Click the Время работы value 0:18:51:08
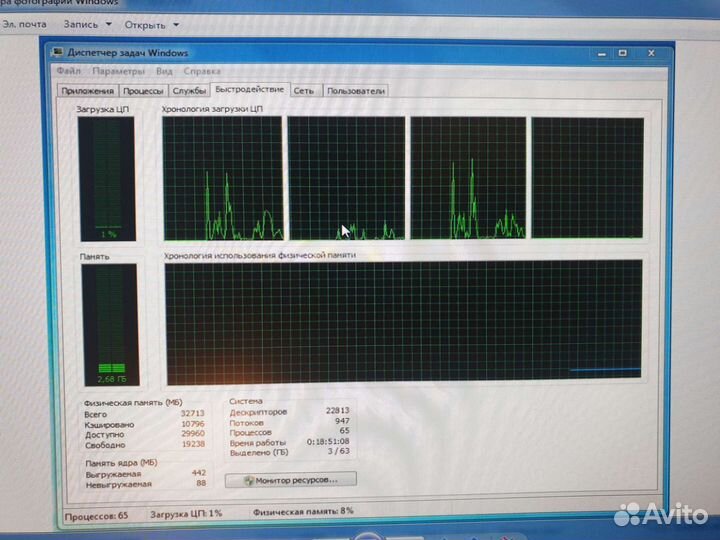720x540 pixels. click(x=328, y=441)
